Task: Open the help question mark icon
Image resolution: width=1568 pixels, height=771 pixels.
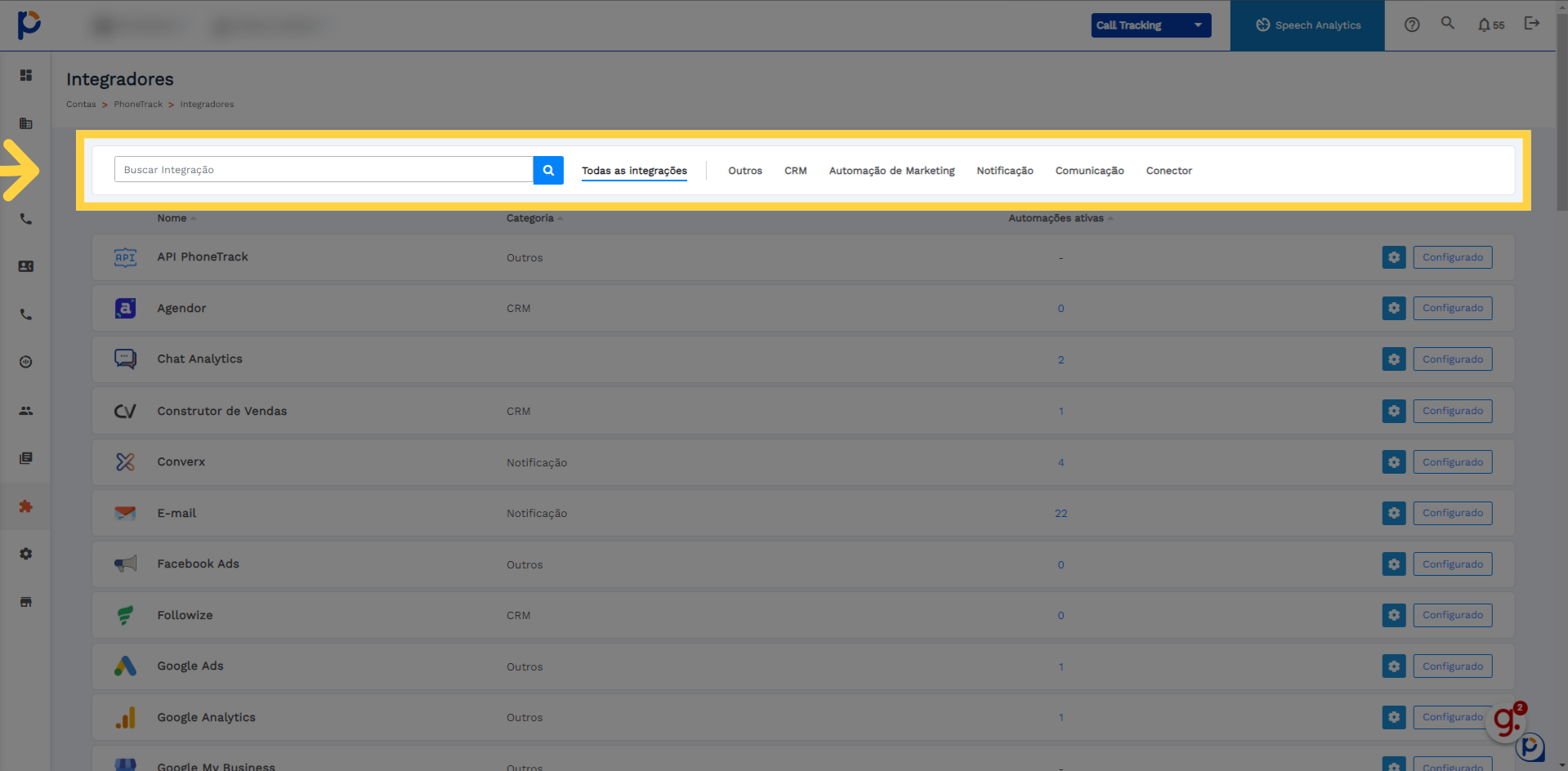Action: pos(1412,25)
